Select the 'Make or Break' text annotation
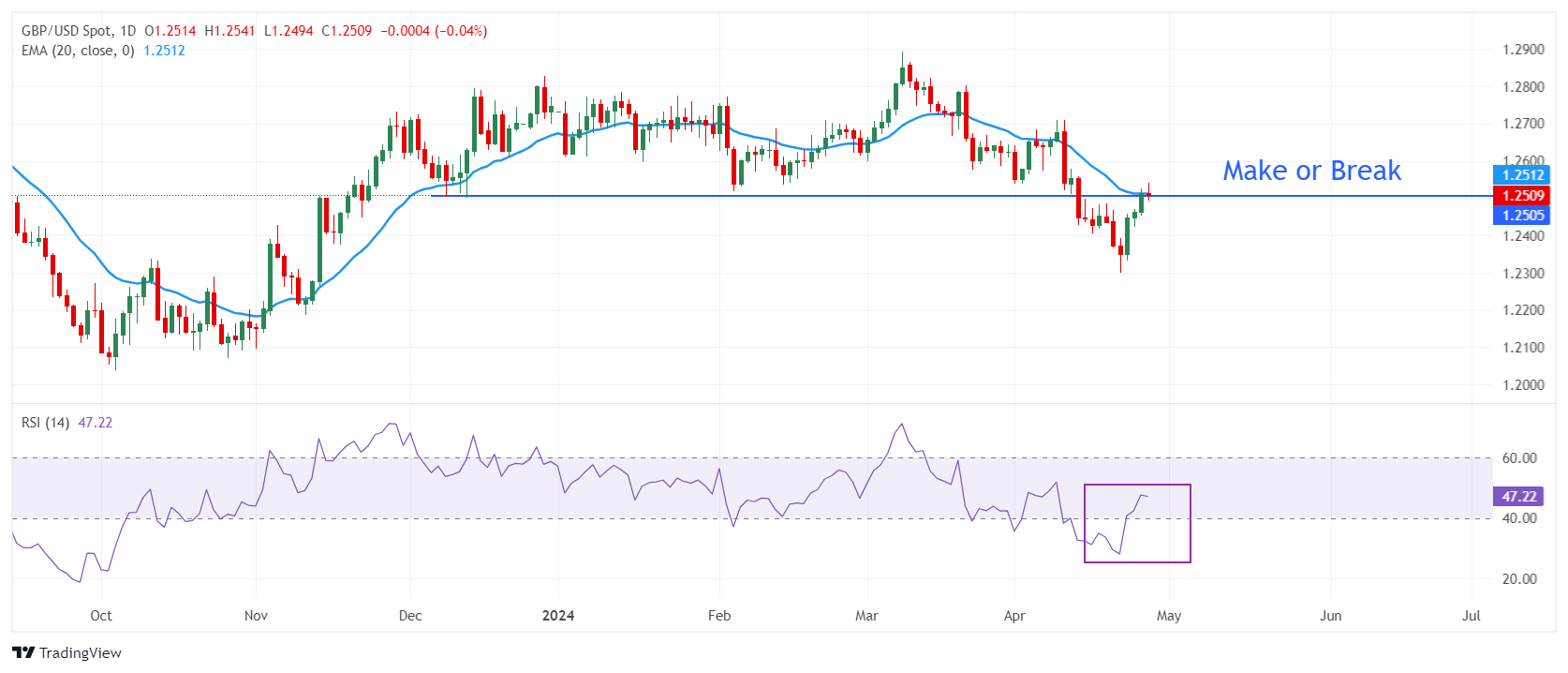1568x673 pixels. click(x=1311, y=171)
